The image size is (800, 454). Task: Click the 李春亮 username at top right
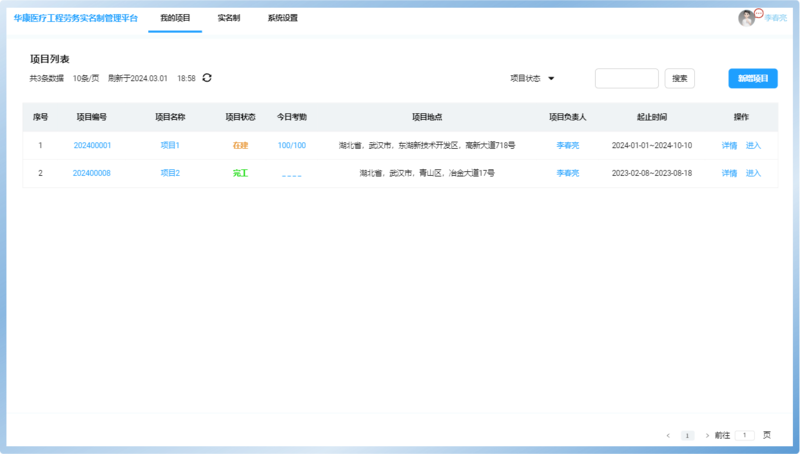point(776,18)
